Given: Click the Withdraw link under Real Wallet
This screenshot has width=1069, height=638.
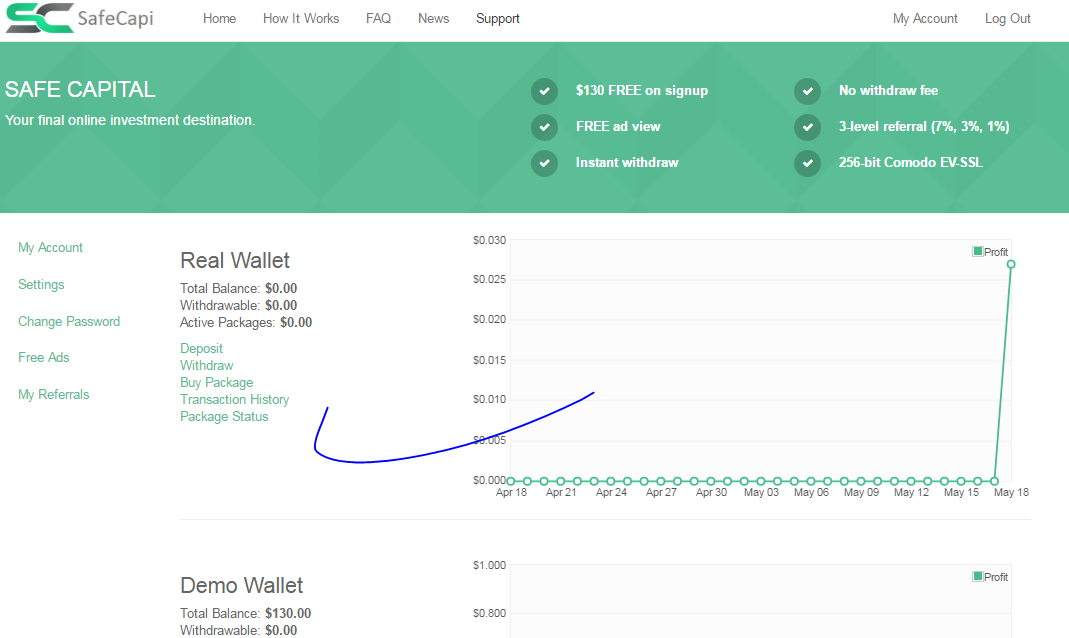Looking at the screenshot, I should [206, 366].
